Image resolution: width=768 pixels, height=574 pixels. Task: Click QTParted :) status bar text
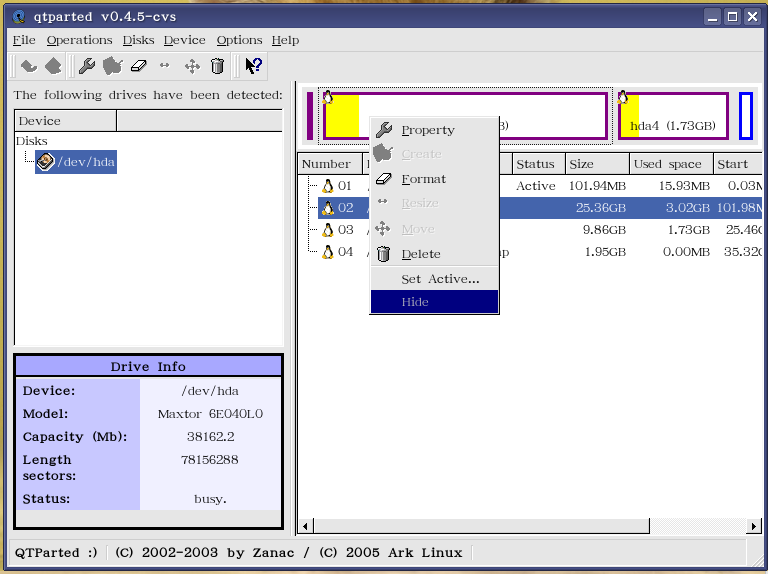click(x=56, y=552)
